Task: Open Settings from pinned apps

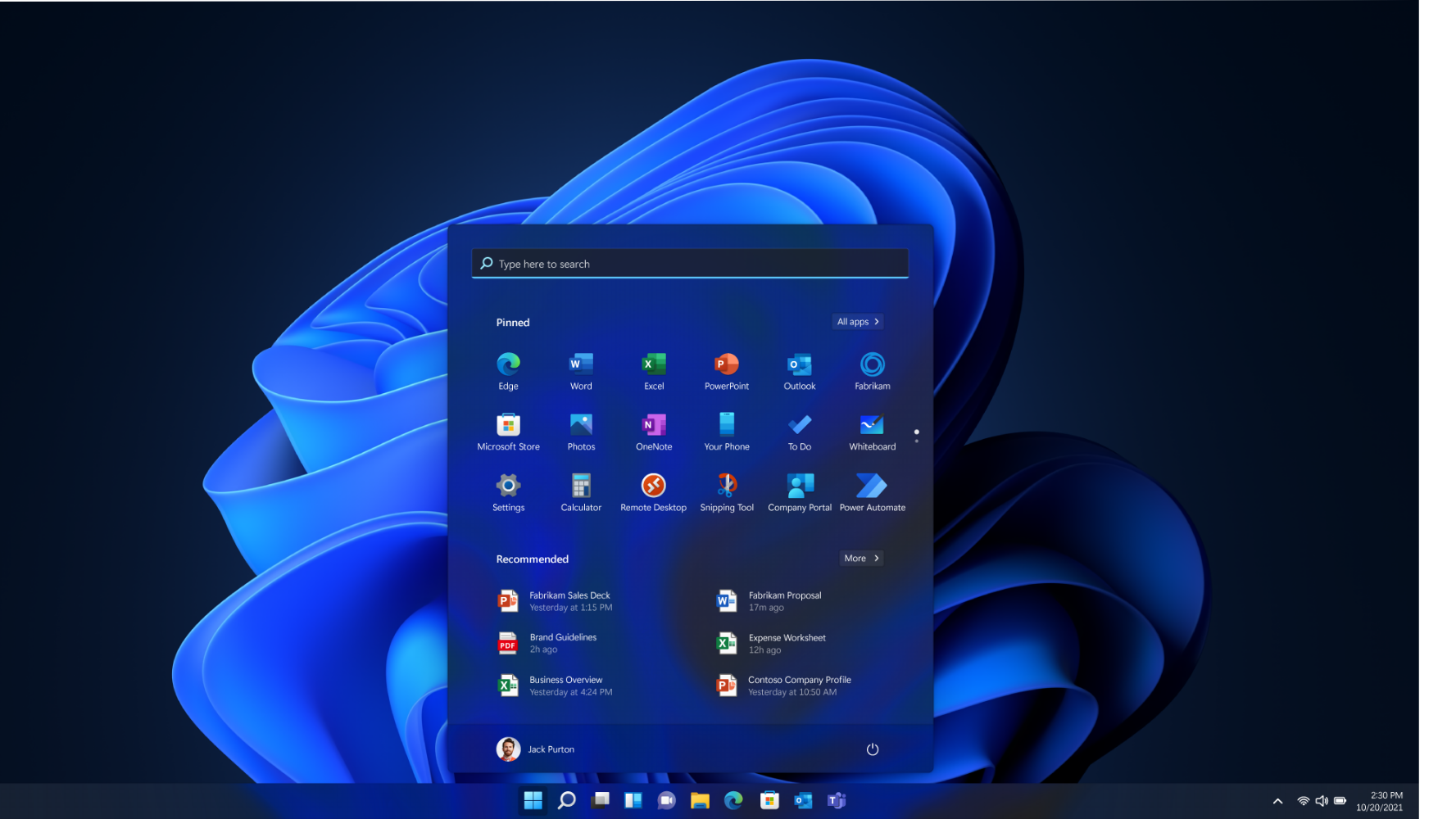Action: pos(508,492)
